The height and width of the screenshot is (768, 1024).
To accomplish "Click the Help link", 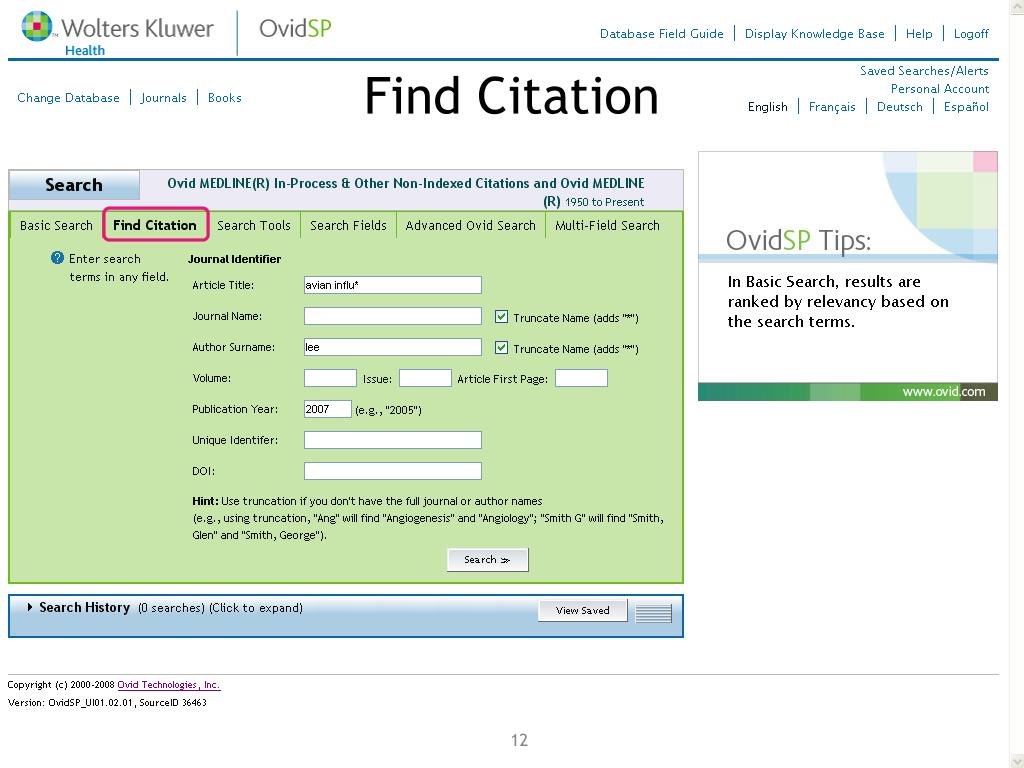I will tap(919, 33).
